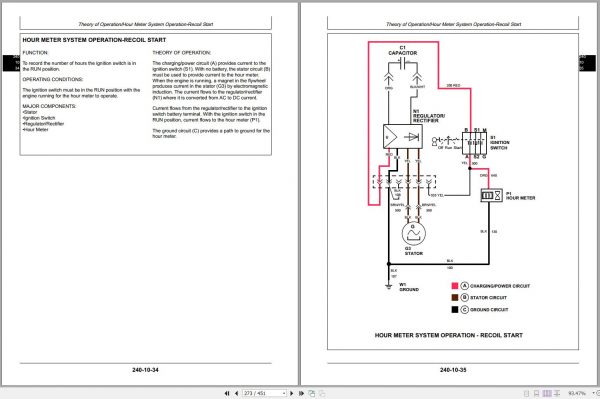Click the OPERATING CONDITIONS heading

(x=53, y=80)
